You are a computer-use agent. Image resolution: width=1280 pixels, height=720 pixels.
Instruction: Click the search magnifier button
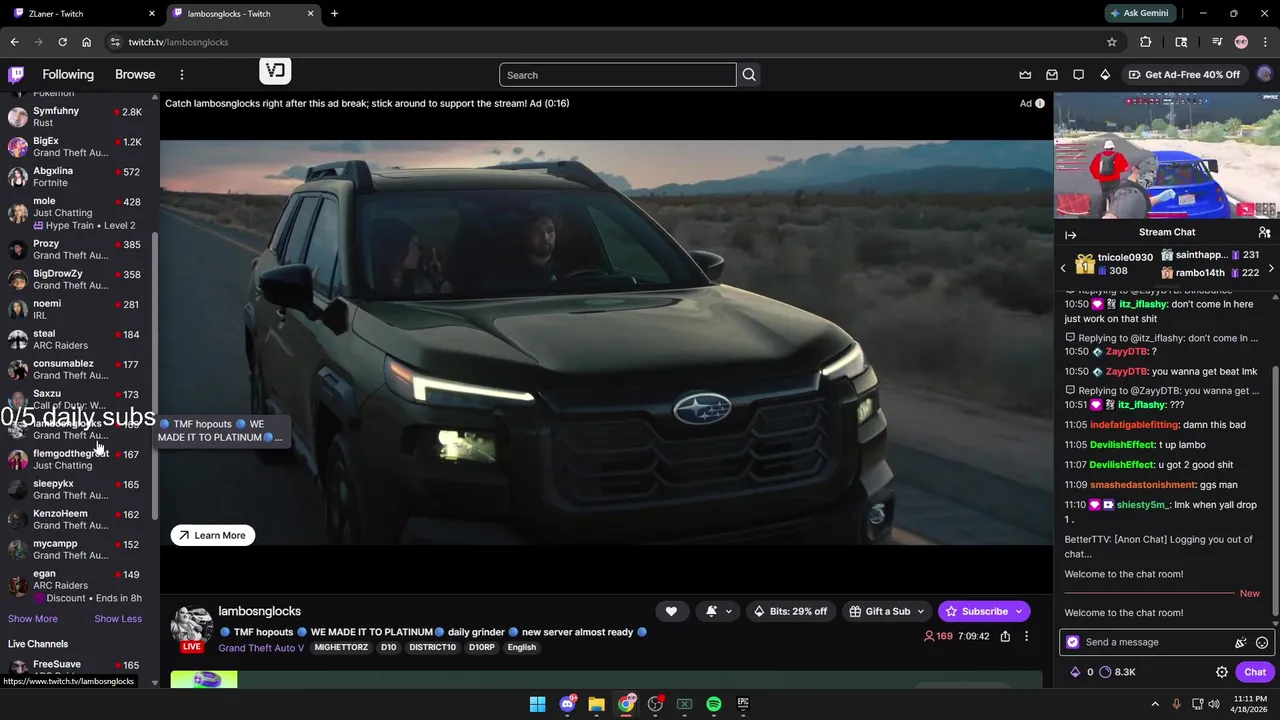coord(749,75)
